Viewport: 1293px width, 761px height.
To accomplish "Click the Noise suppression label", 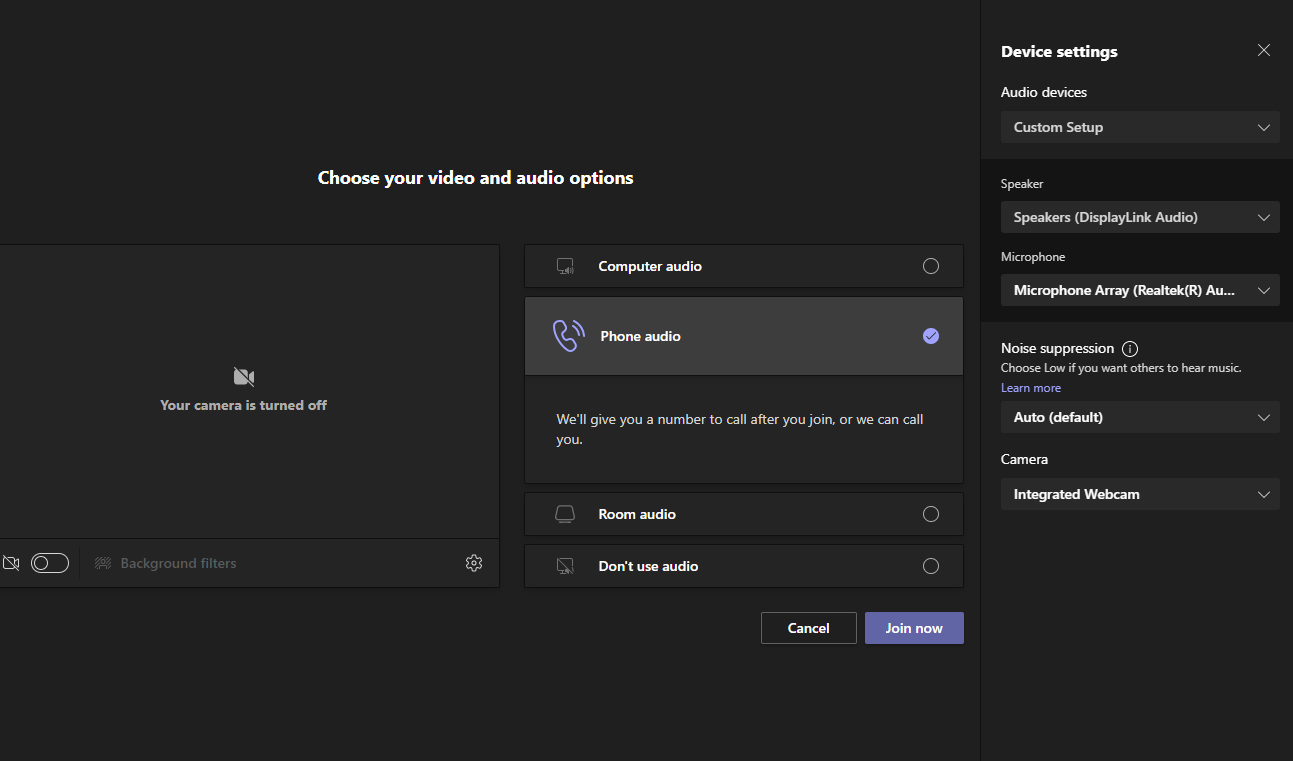I will 1057,348.
